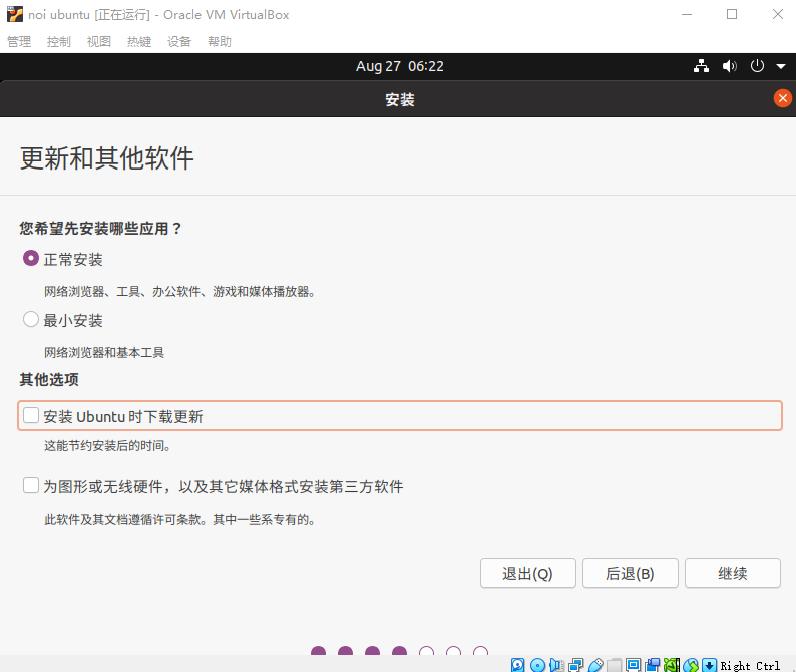The width and height of the screenshot is (796, 672).
Task: Maximize the VirtualBox window
Action: coord(732,14)
